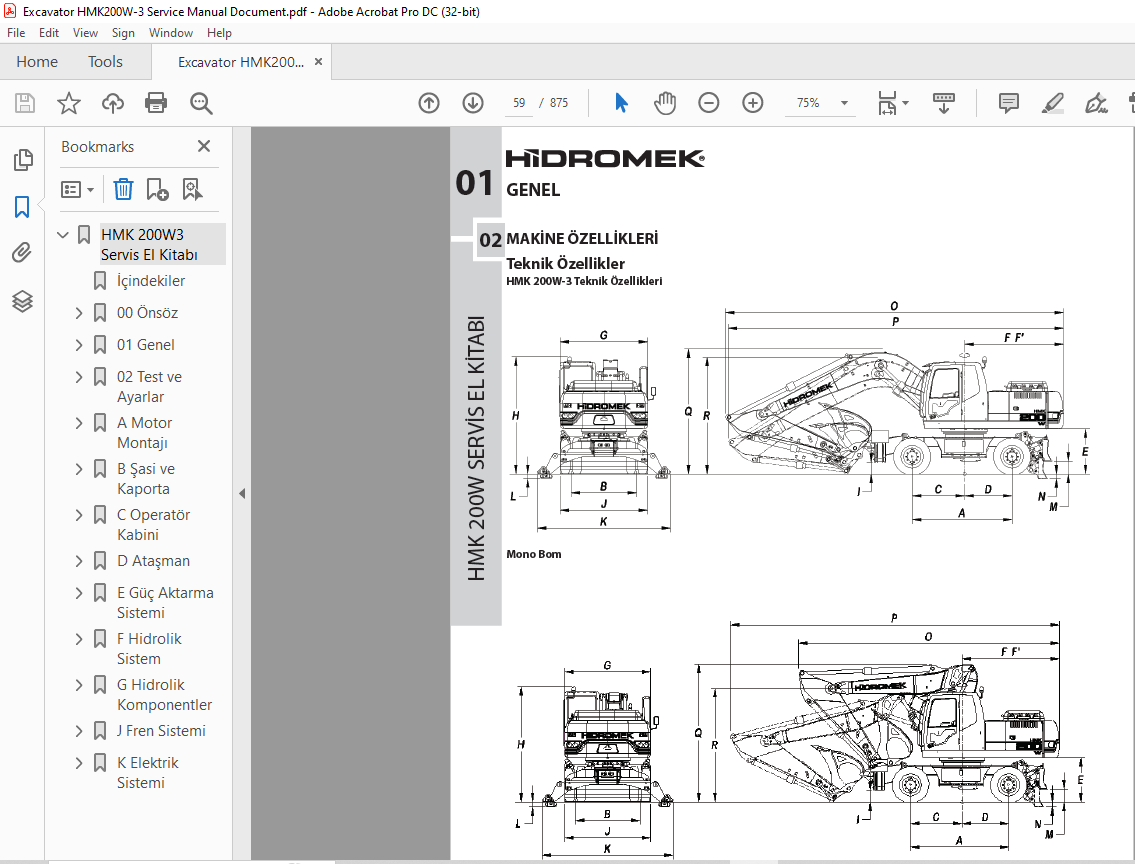Open the View menu
The image size is (1135, 864).
[85, 33]
